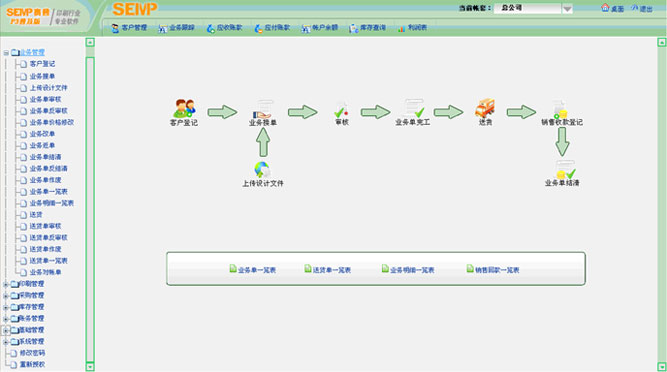Click the sidebar scrollbar down arrow

click(x=90, y=366)
